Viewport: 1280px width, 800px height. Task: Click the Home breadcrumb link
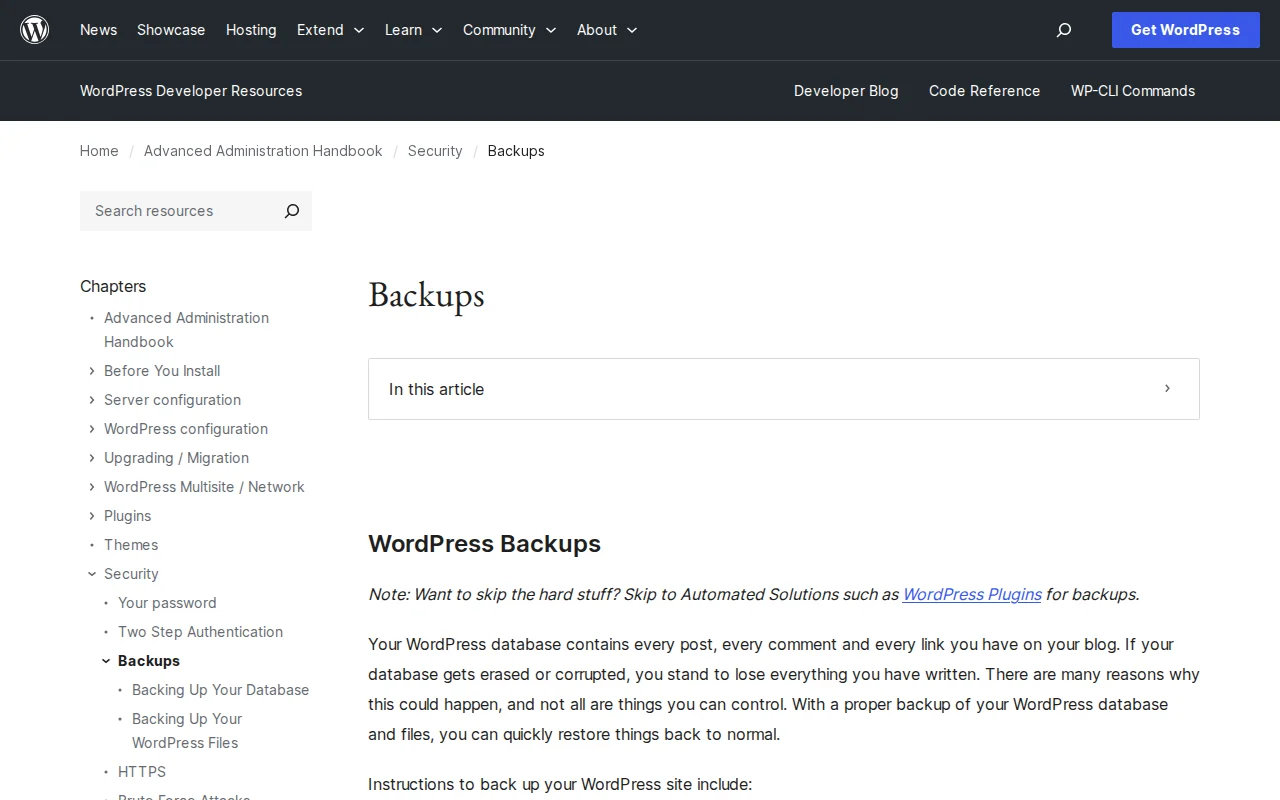pyautogui.click(x=99, y=151)
